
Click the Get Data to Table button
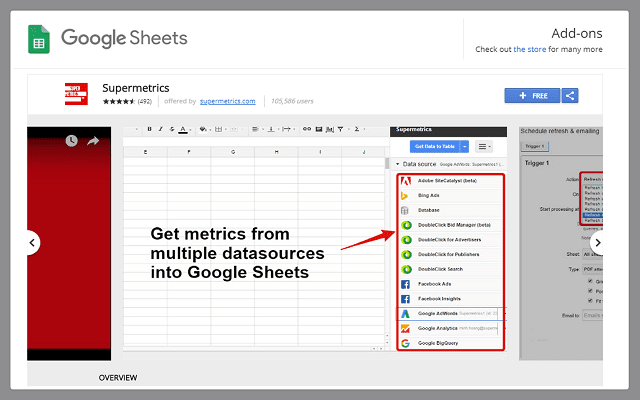(x=435, y=146)
